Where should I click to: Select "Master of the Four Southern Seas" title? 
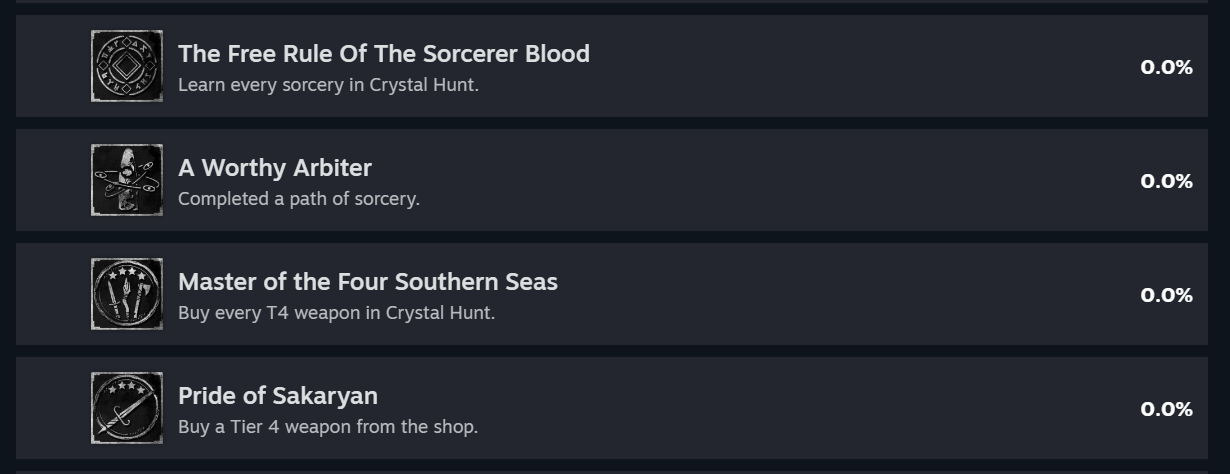coord(367,282)
